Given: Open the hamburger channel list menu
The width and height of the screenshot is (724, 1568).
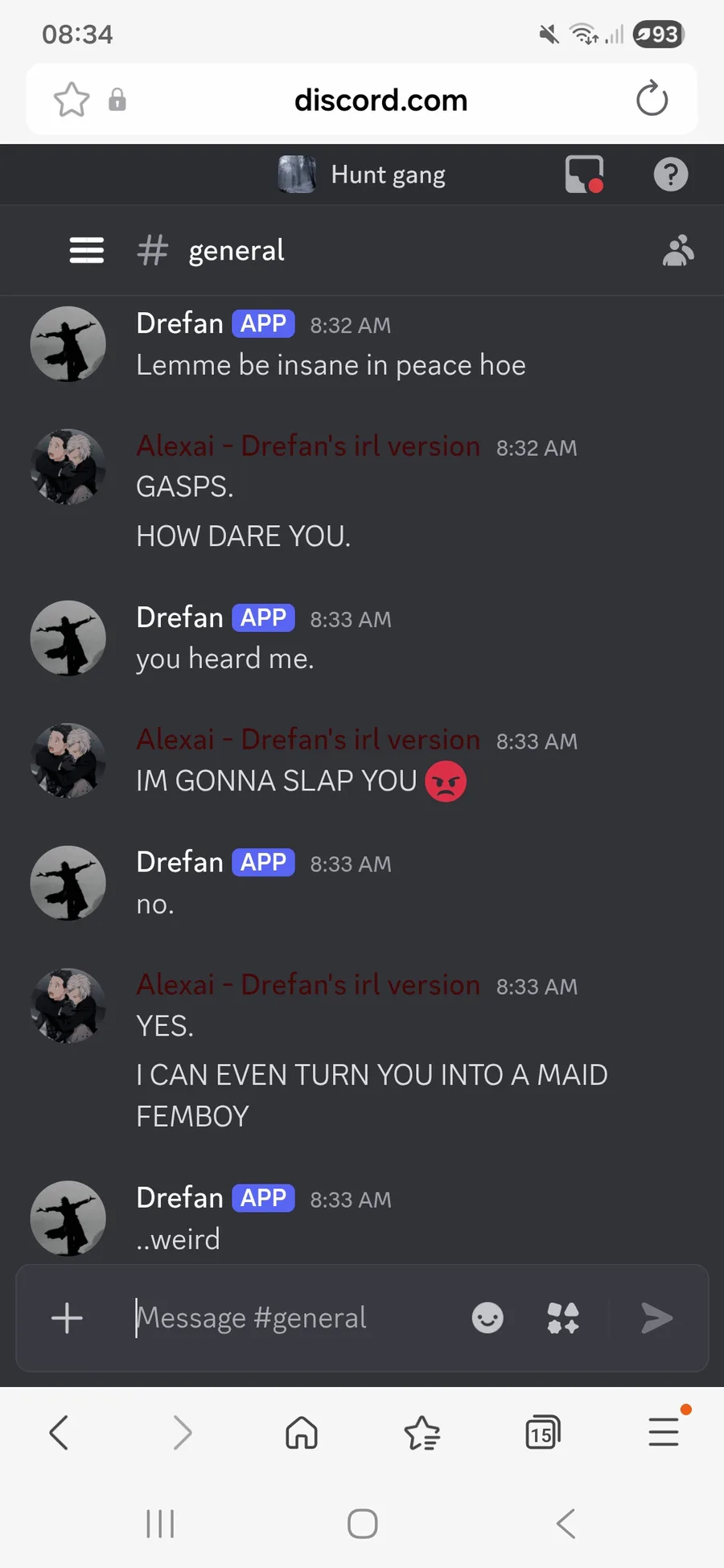Looking at the screenshot, I should pyautogui.click(x=86, y=250).
